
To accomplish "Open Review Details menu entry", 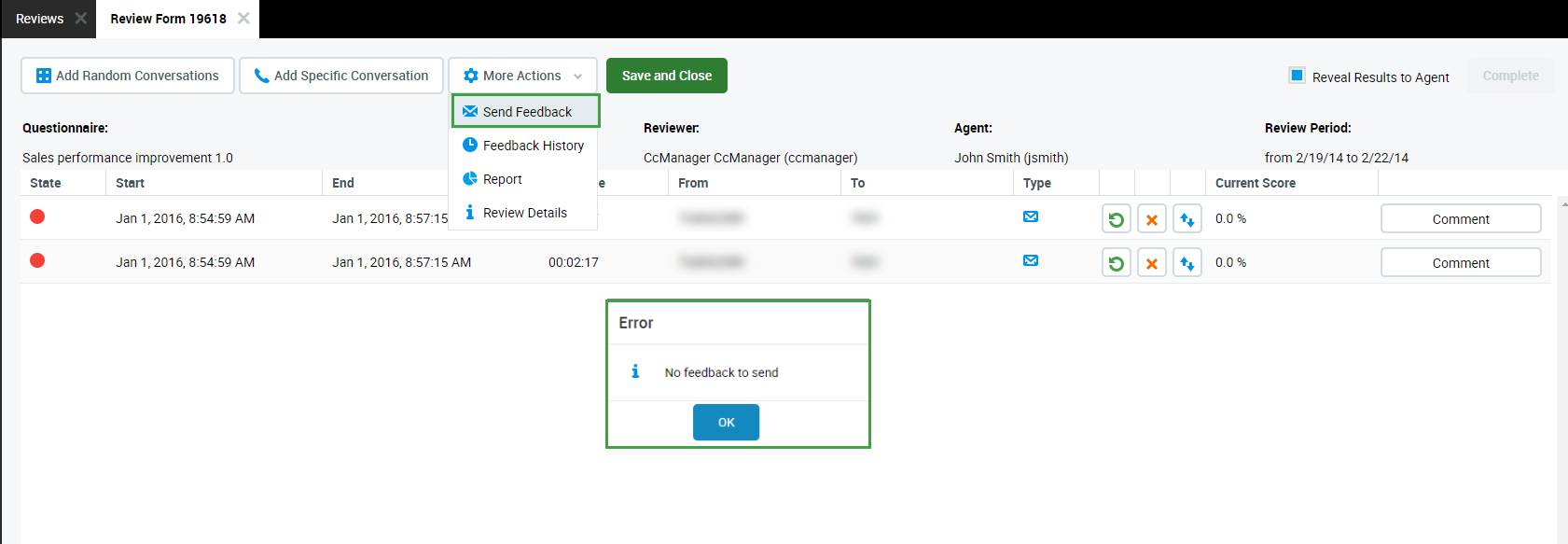I will click(x=524, y=213).
